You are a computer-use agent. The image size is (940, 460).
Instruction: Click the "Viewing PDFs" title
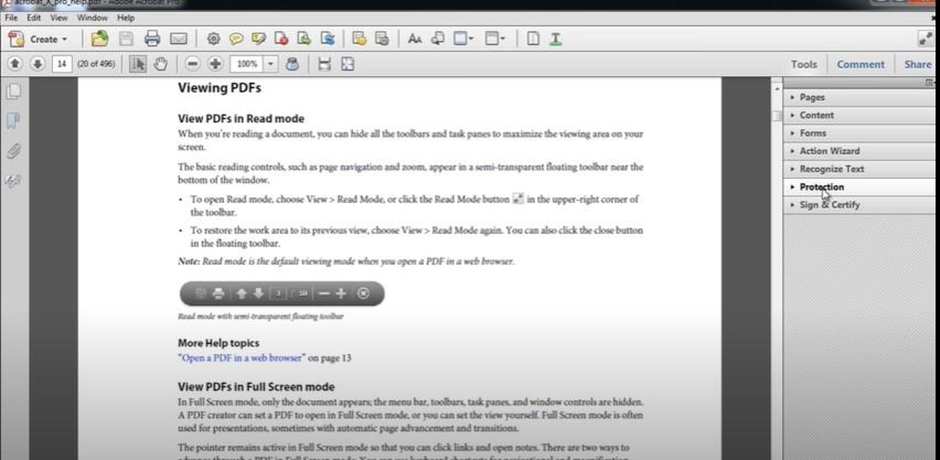pyautogui.click(x=219, y=88)
